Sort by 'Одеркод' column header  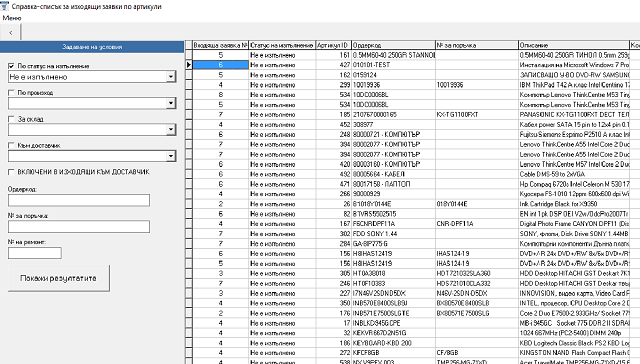[x=393, y=45]
